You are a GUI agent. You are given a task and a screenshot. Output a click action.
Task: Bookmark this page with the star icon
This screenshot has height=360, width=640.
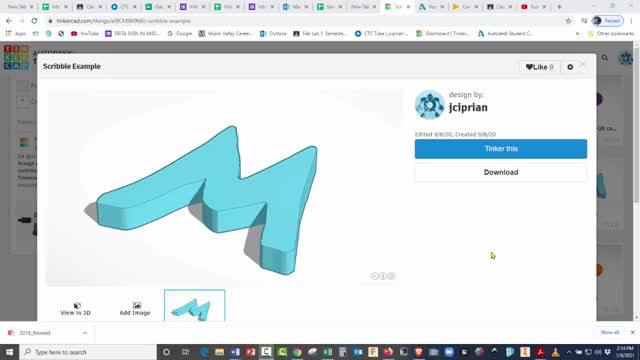click(568, 21)
